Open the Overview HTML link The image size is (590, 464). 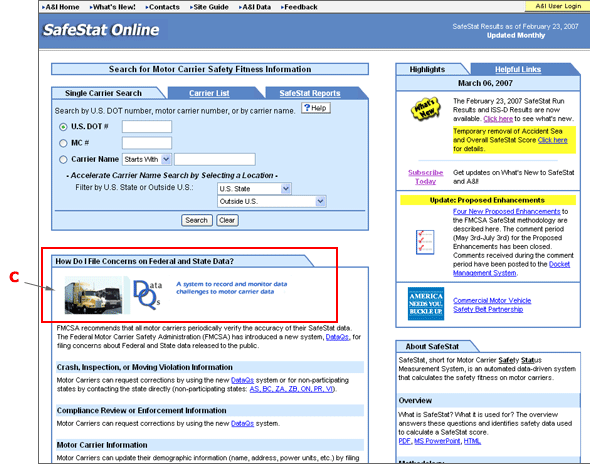472,441
